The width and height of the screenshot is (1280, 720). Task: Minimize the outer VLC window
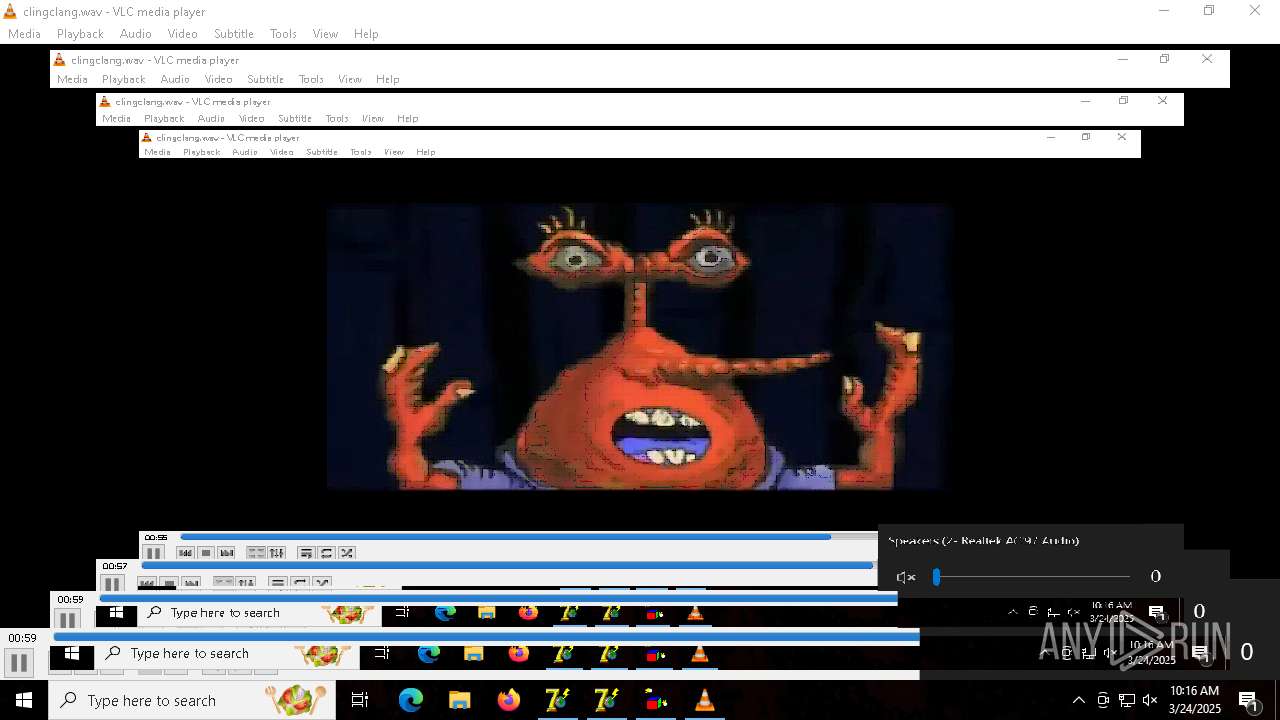tap(1163, 11)
